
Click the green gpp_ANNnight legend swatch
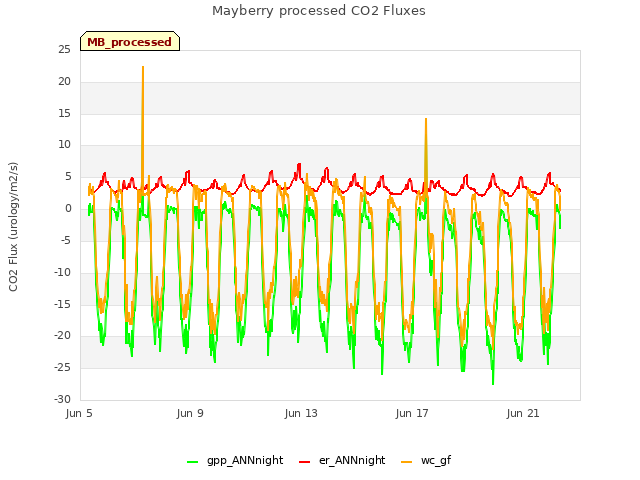(x=192, y=462)
